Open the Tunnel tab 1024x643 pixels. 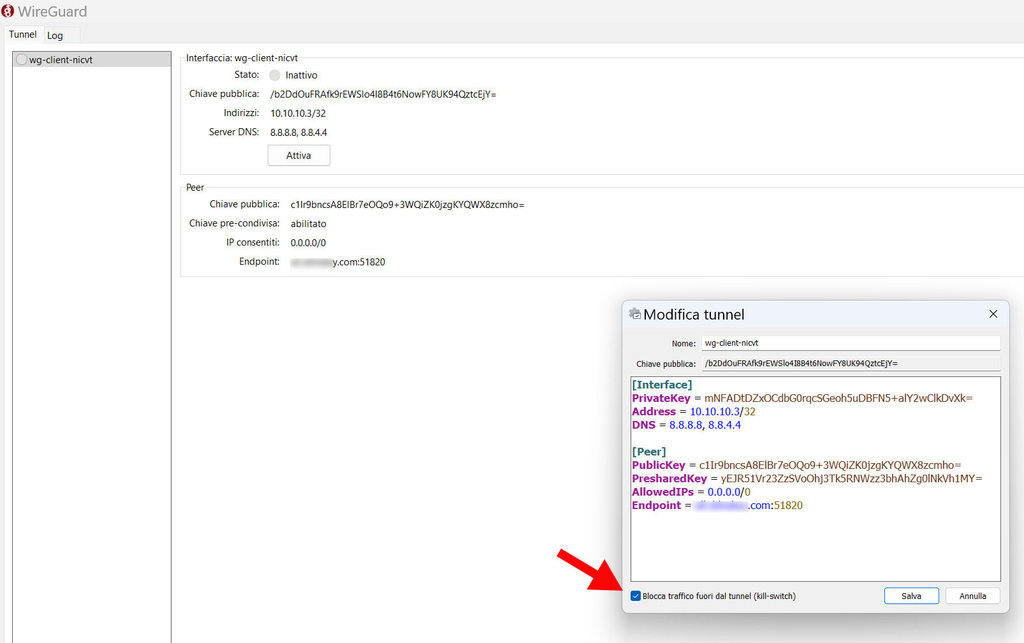pyautogui.click(x=22, y=35)
